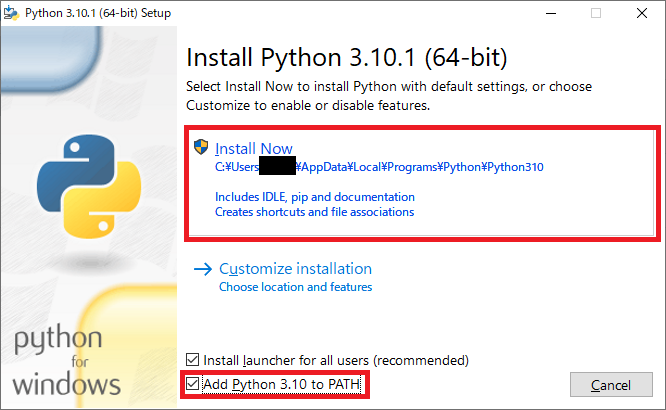Click the Python setup icon in title bar

11,13
